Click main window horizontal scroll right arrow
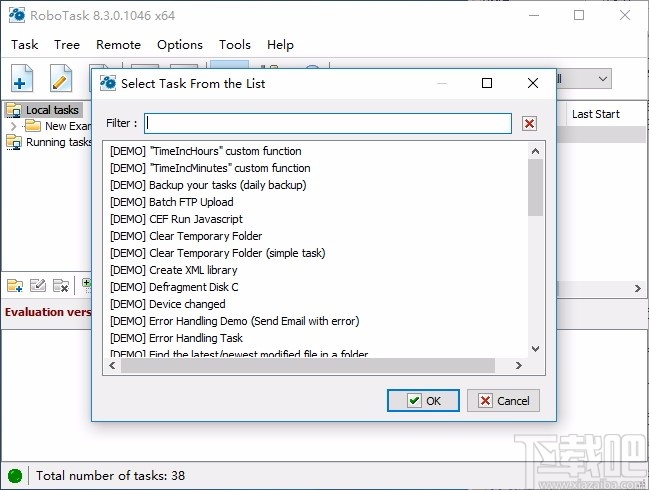649x490 pixels. [638, 288]
